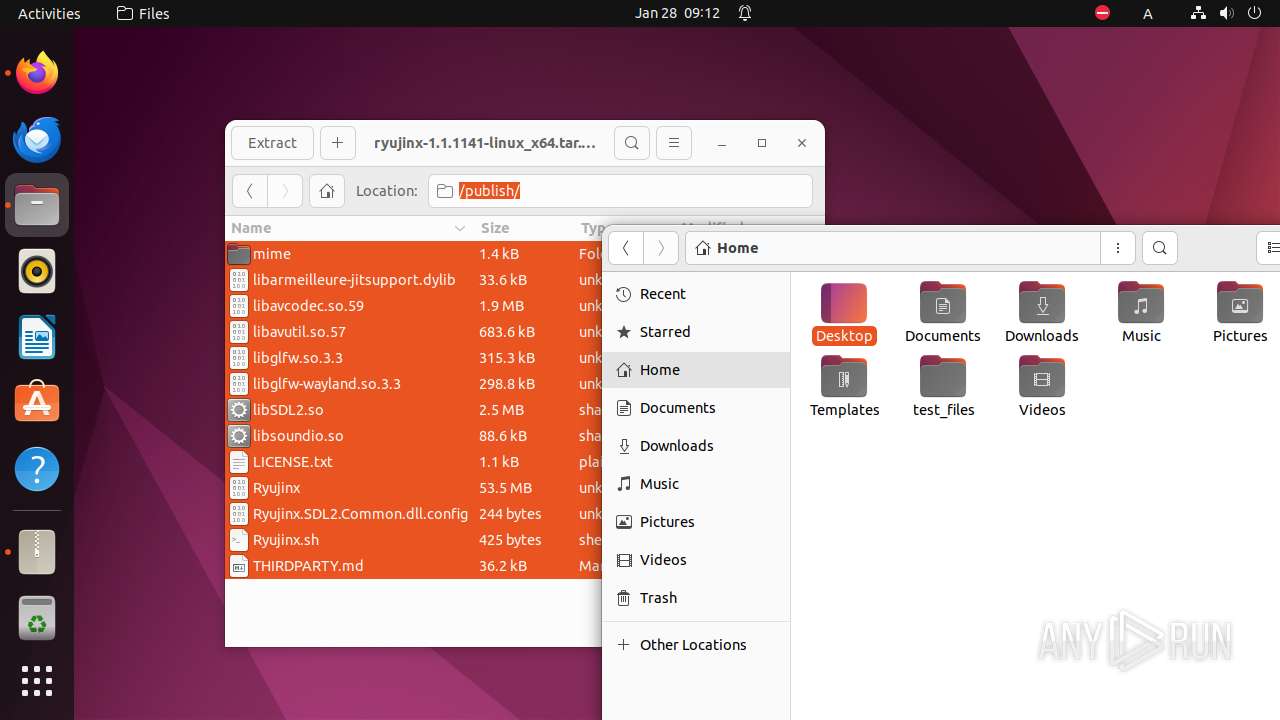Screen dimensions: 1280x720
Task: Open Other Locations in sidebar
Action: [696, 645]
